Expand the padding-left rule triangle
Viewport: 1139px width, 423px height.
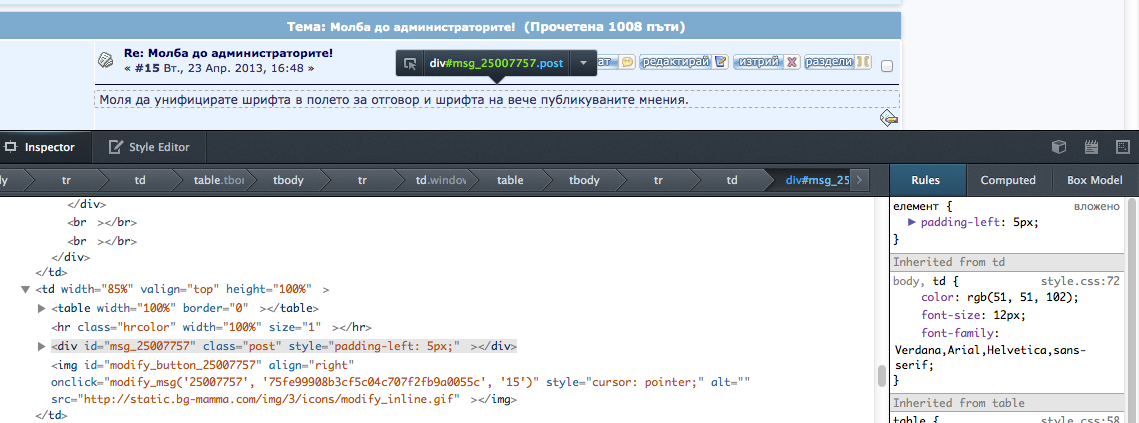(911, 222)
